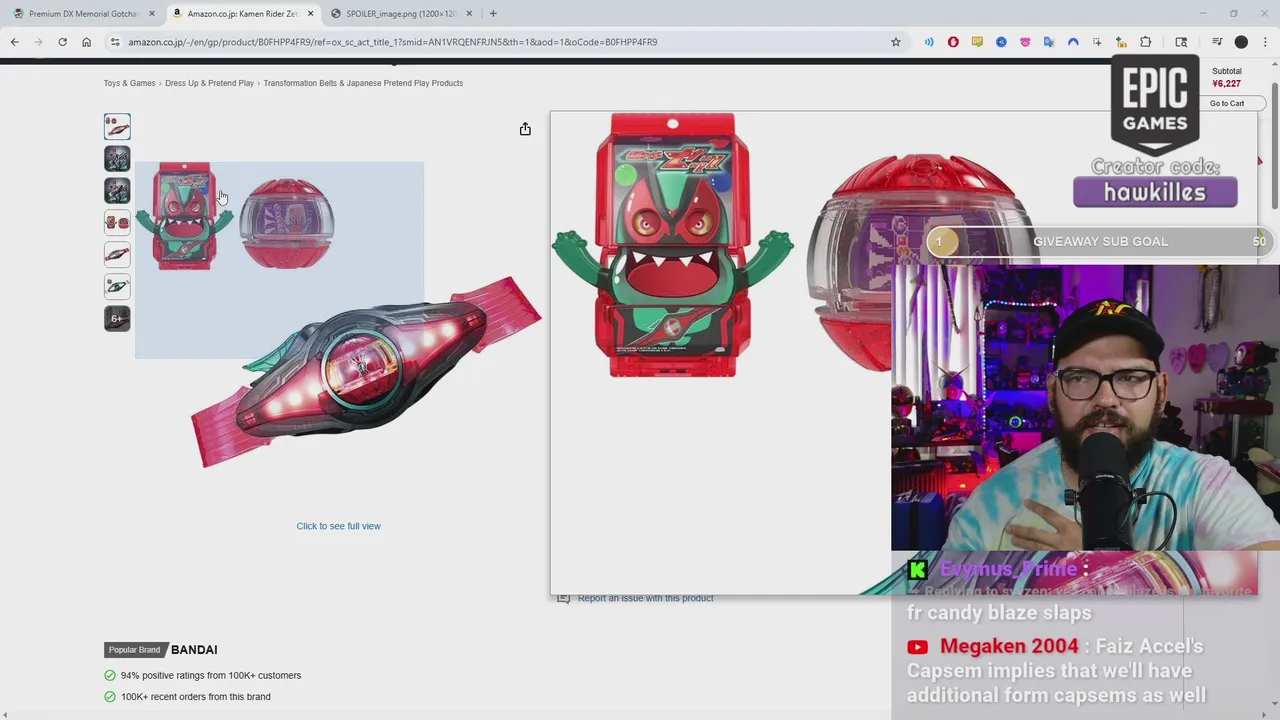Open the Extensions puzzle-piece menu

pos(1146,42)
